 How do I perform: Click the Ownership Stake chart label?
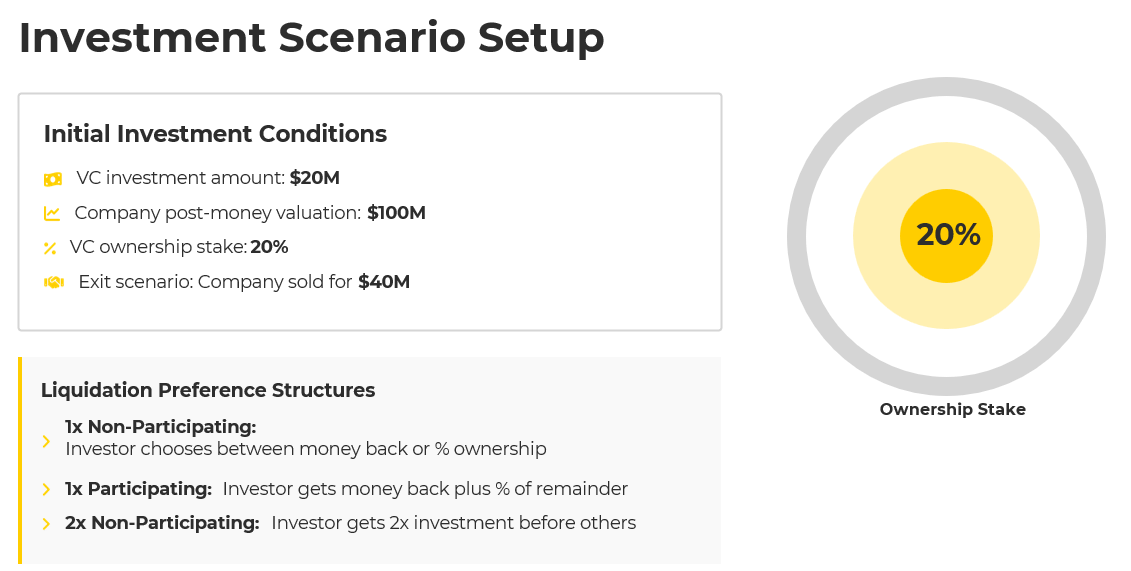click(952, 409)
